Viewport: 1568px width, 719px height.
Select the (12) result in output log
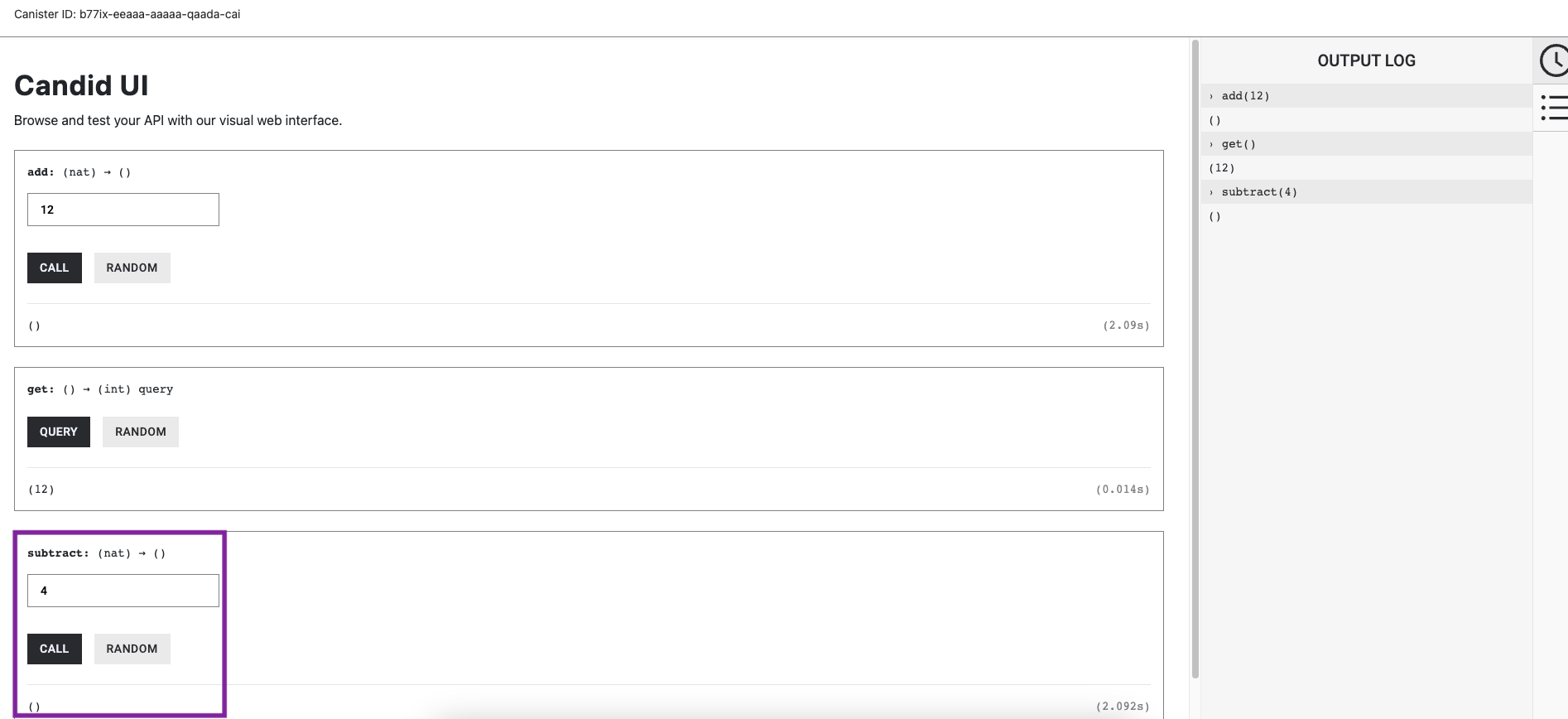[1222, 168]
